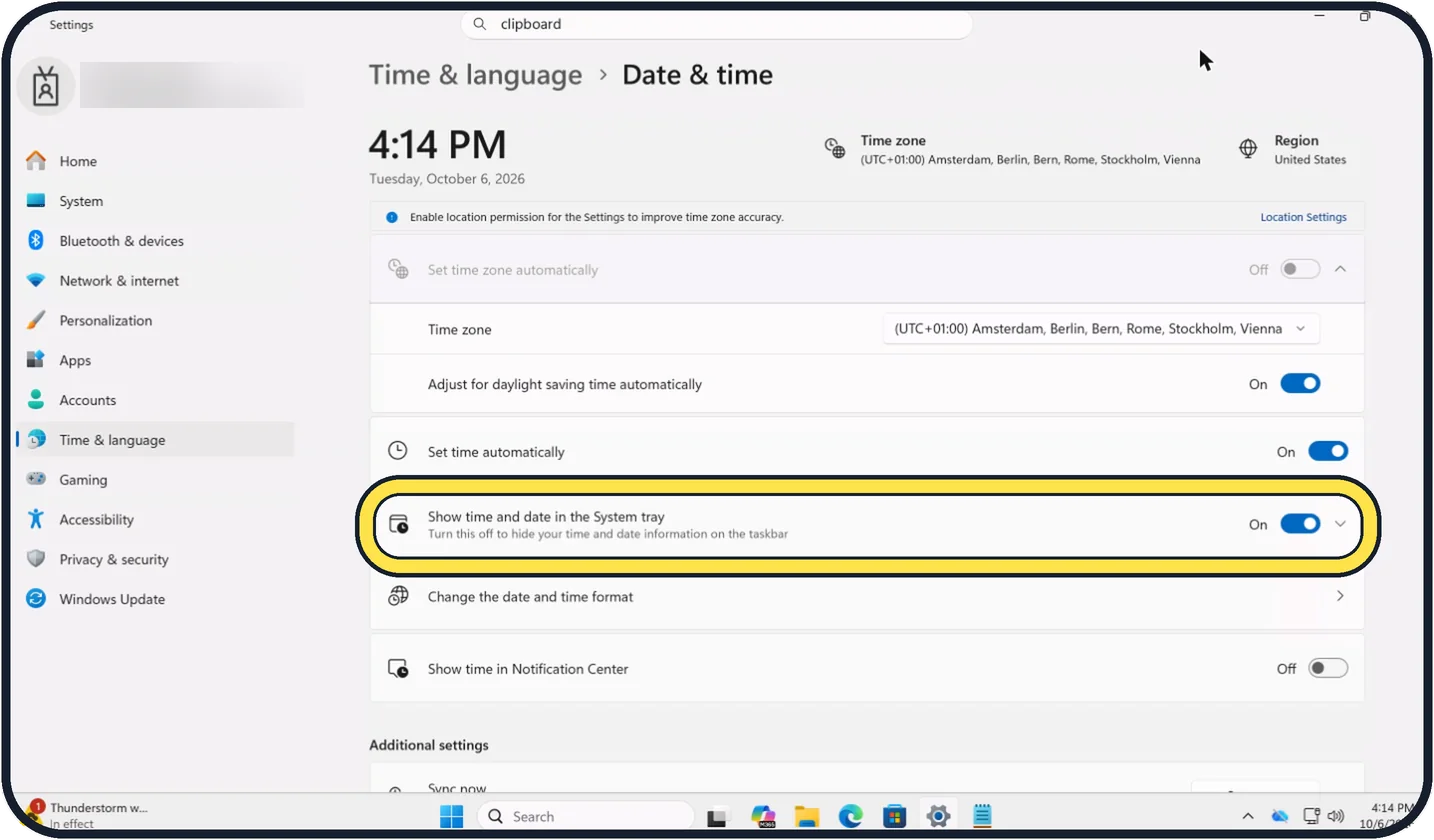Go to Bluetooth & devices settings

[x=155, y=241]
